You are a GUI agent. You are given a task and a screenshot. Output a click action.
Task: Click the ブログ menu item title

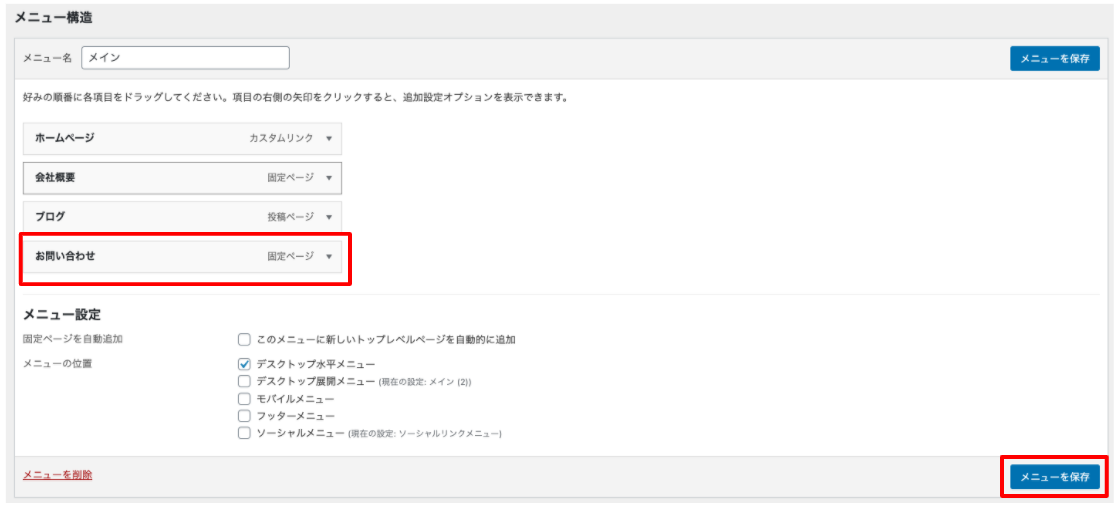50,217
